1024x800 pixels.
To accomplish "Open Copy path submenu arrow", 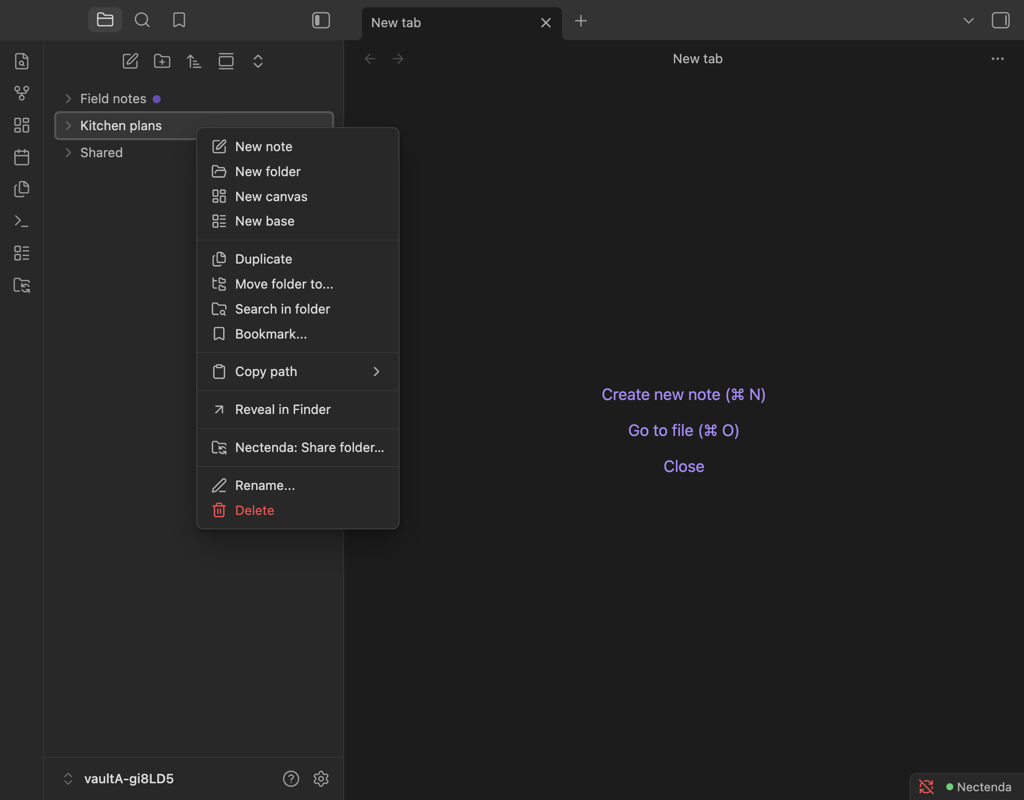I will pyautogui.click(x=376, y=371).
